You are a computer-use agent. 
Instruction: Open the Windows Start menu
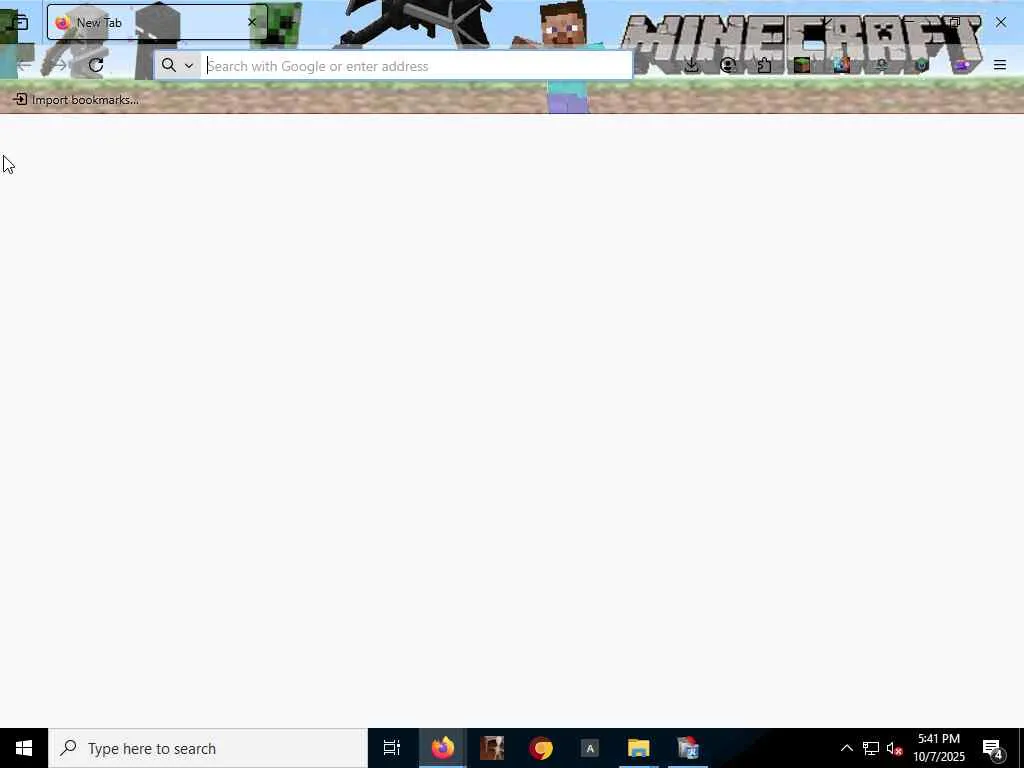tap(24, 748)
